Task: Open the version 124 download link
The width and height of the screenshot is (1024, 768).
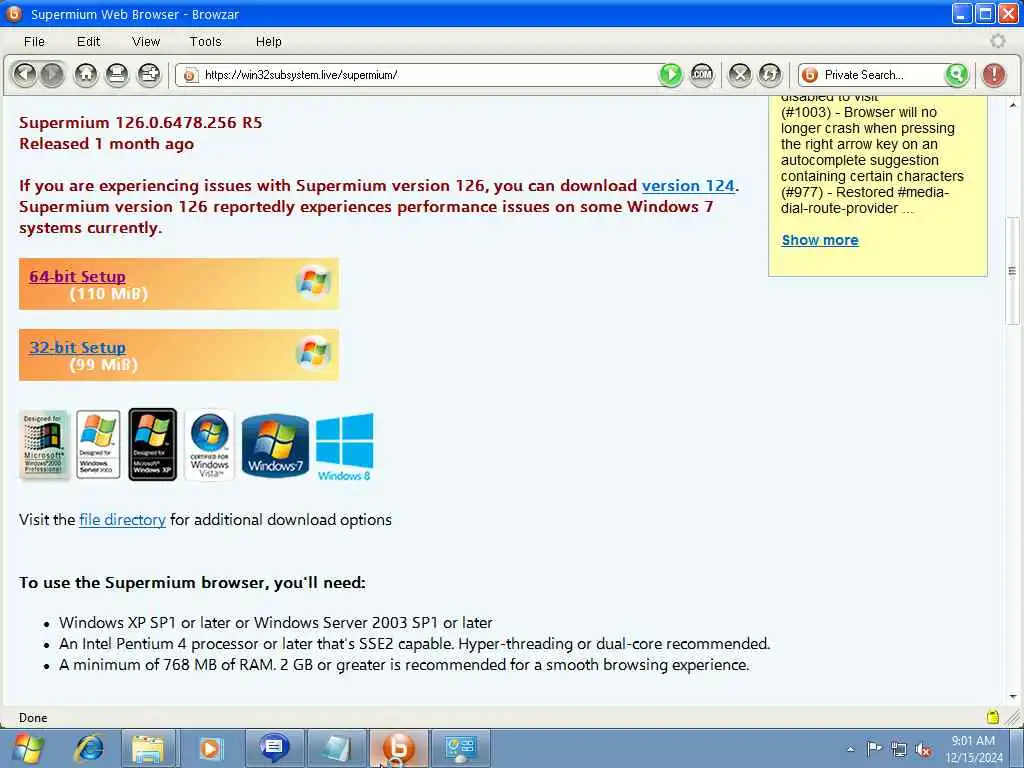Action: (x=688, y=185)
